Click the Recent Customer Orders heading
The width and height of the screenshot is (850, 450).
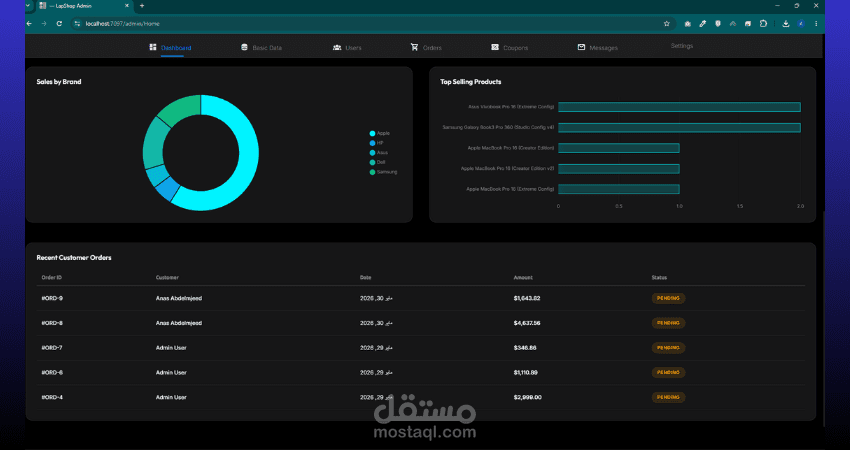point(74,258)
